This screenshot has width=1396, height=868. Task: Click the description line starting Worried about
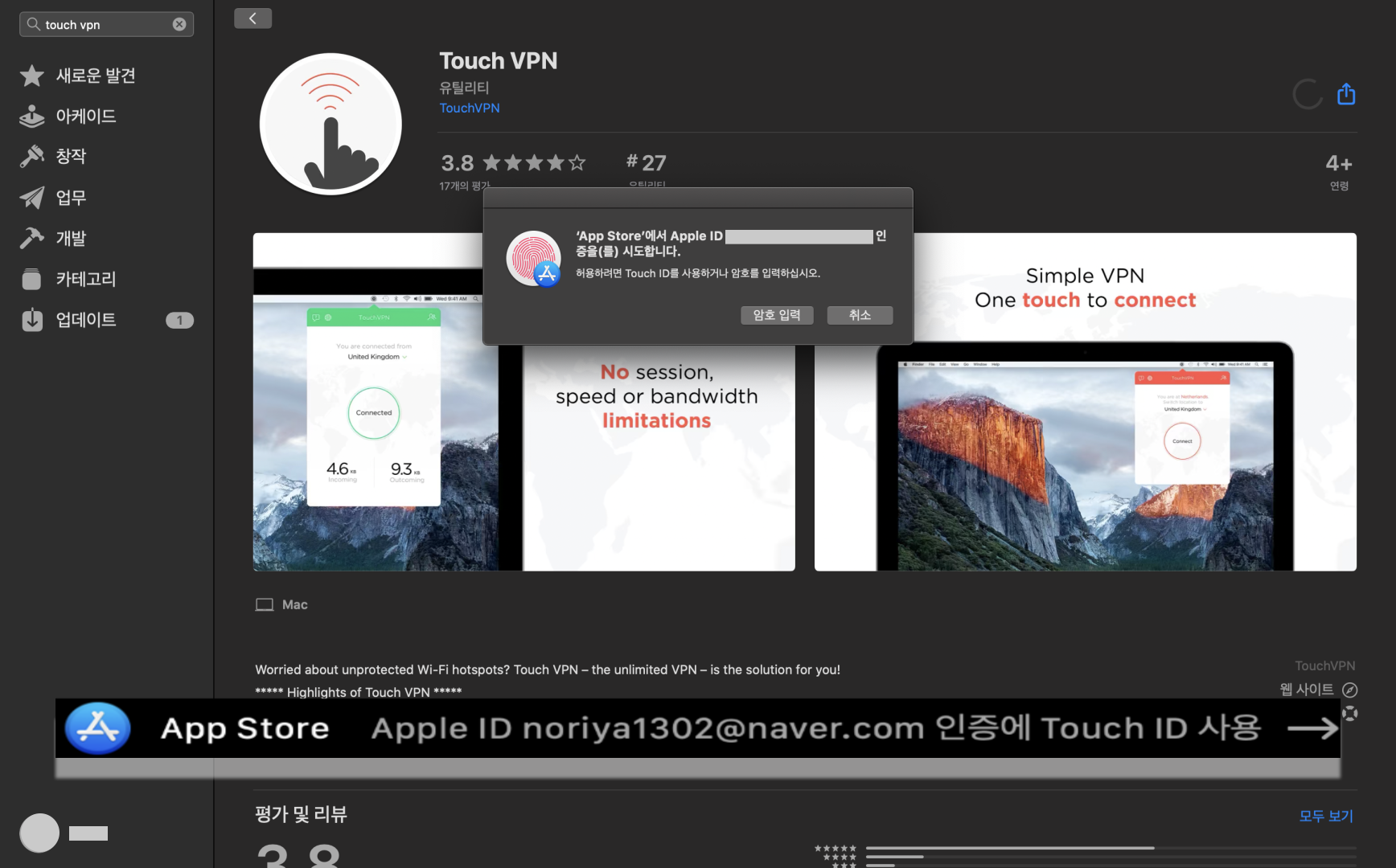click(548, 669)
